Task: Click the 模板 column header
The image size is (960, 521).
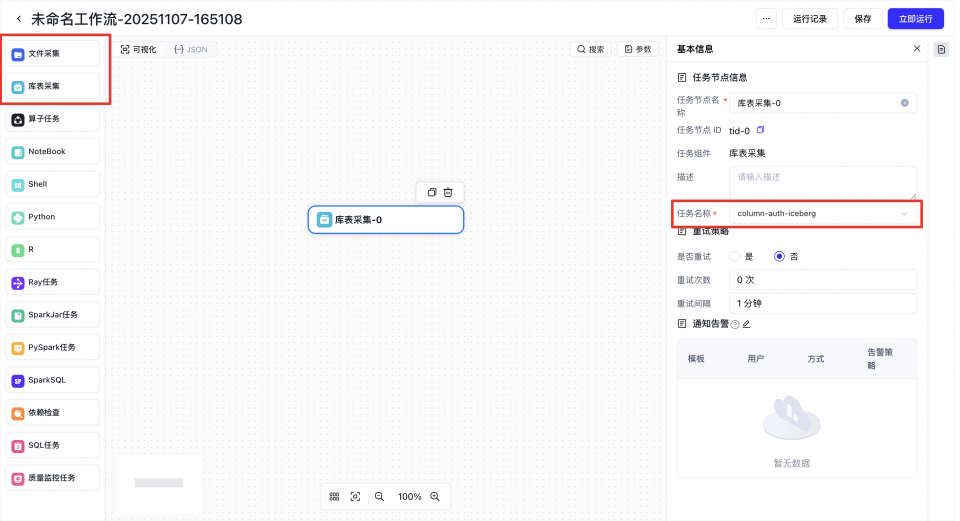Action: 696,359
